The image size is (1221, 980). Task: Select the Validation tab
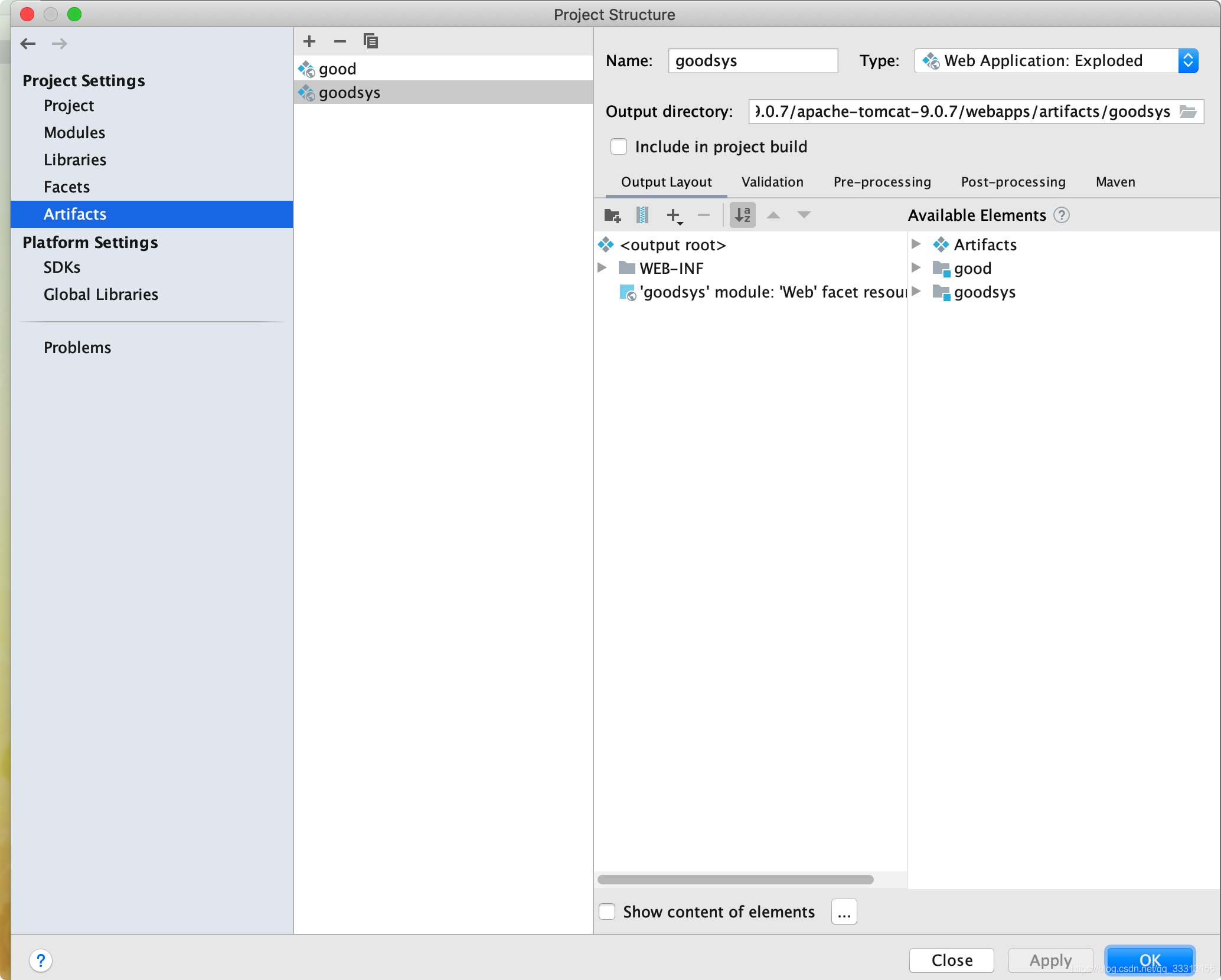click(x=772, y=181)
